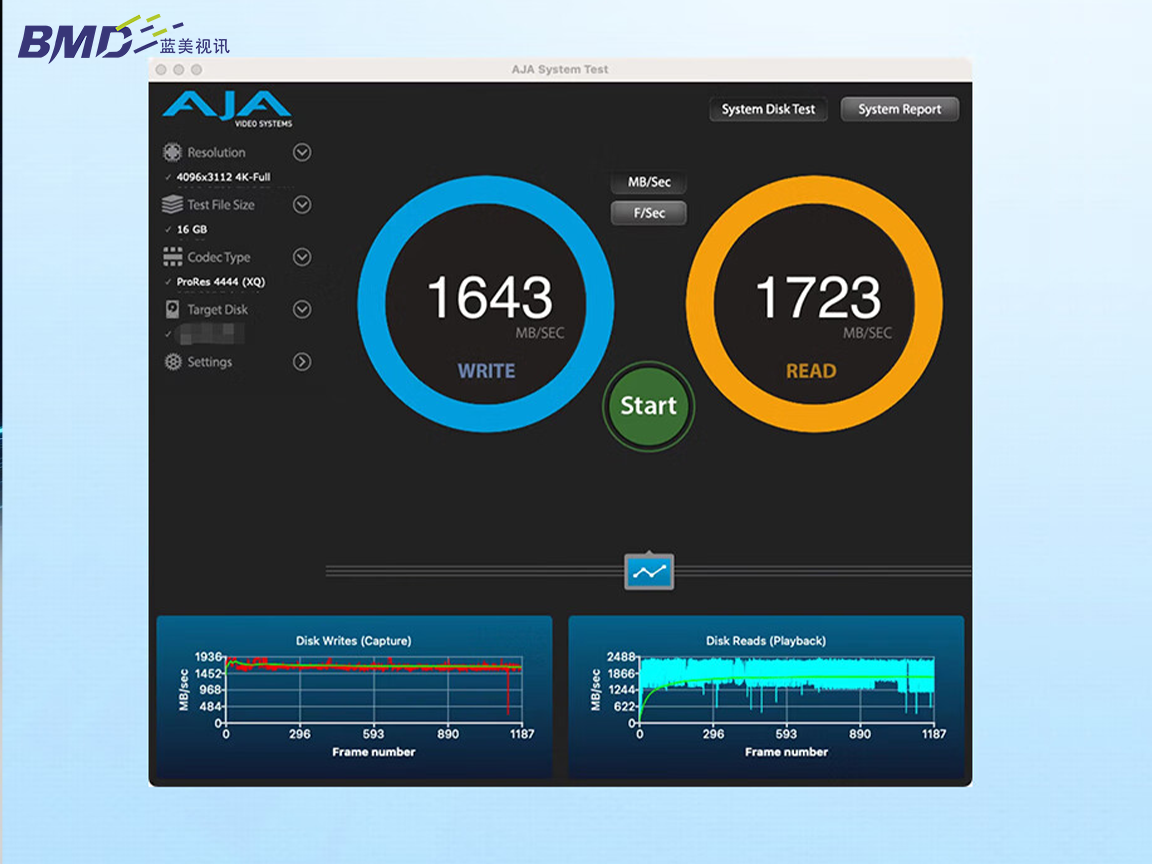1152x864 pixels.
Task: Open the Codec Type dropdown arrow
Action: tap(302, 257)
